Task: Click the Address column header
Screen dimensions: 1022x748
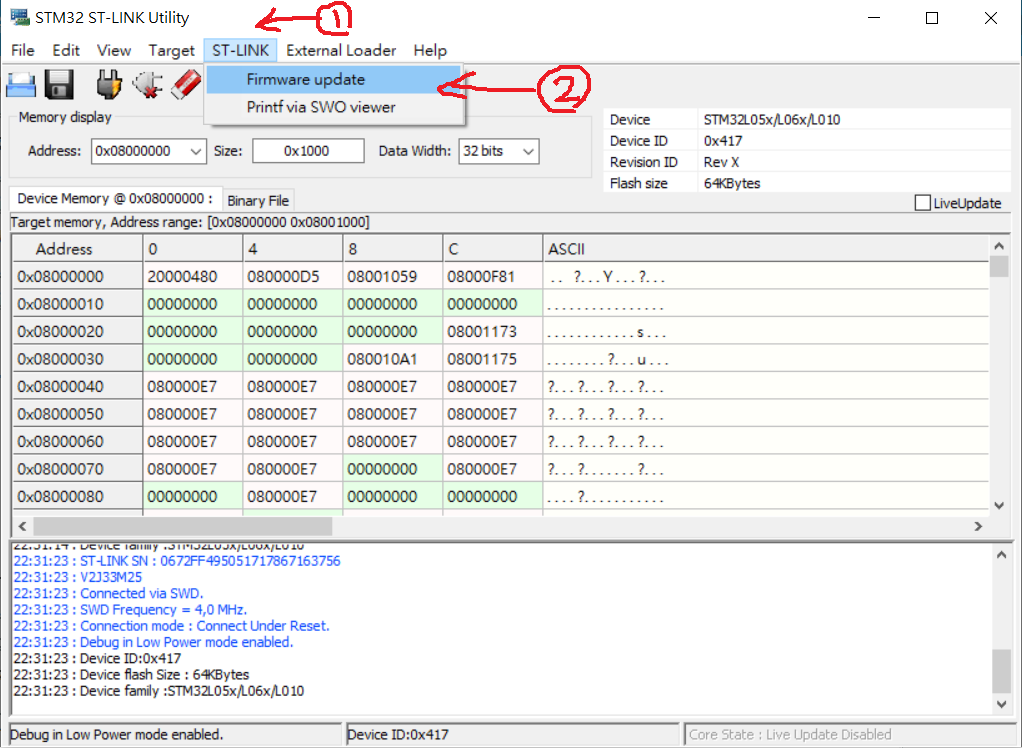Action: pos(78,249)
